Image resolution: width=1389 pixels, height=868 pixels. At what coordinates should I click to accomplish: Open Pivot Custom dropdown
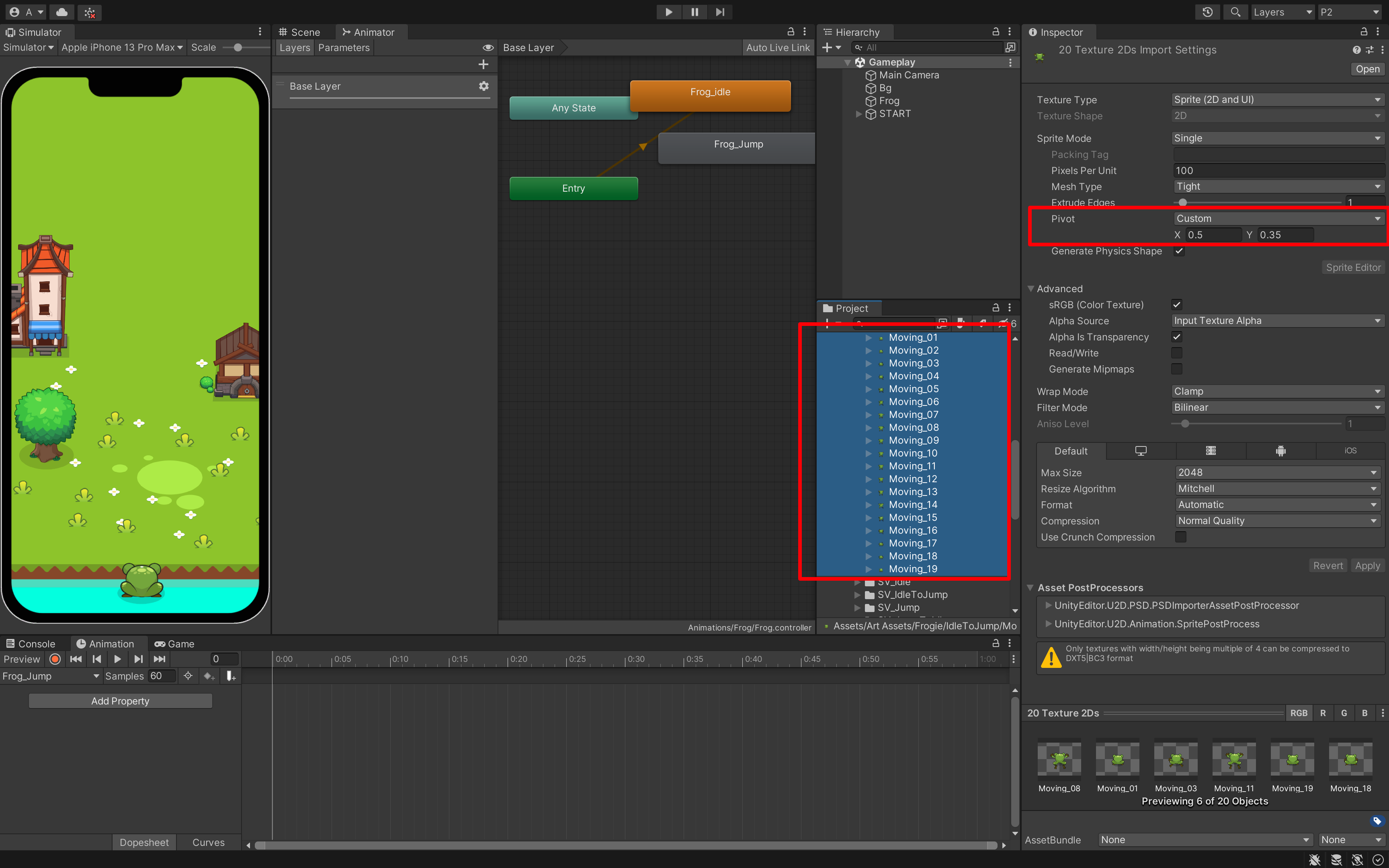pyautogui.click(x=1279, y=219)
